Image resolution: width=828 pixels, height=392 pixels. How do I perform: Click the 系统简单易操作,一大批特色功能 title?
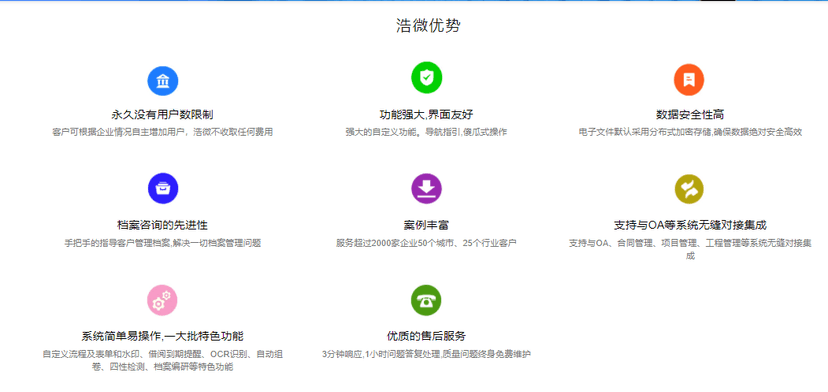point(163,336)
